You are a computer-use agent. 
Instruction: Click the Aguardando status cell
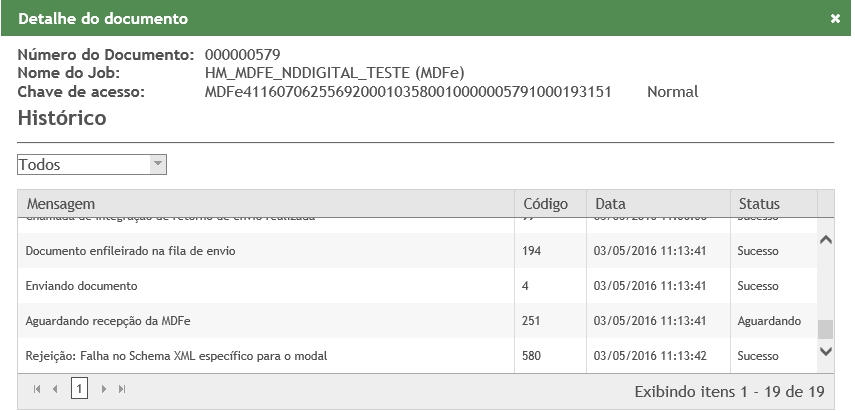[x=768, y=320]
